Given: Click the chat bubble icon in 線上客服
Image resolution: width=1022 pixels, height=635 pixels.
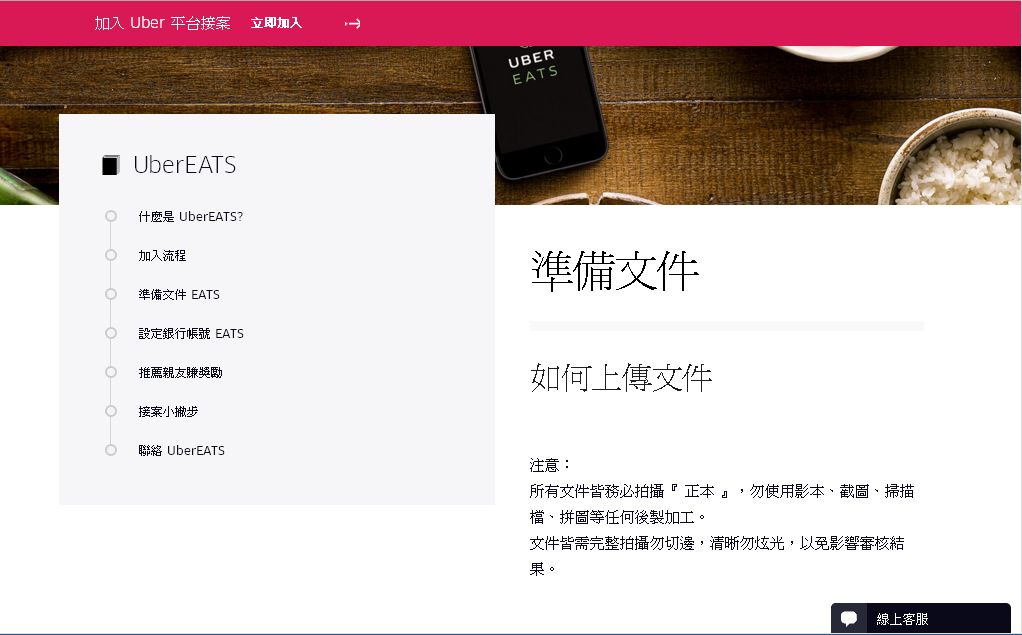Looking at the screenshot, I should (849, 618).
